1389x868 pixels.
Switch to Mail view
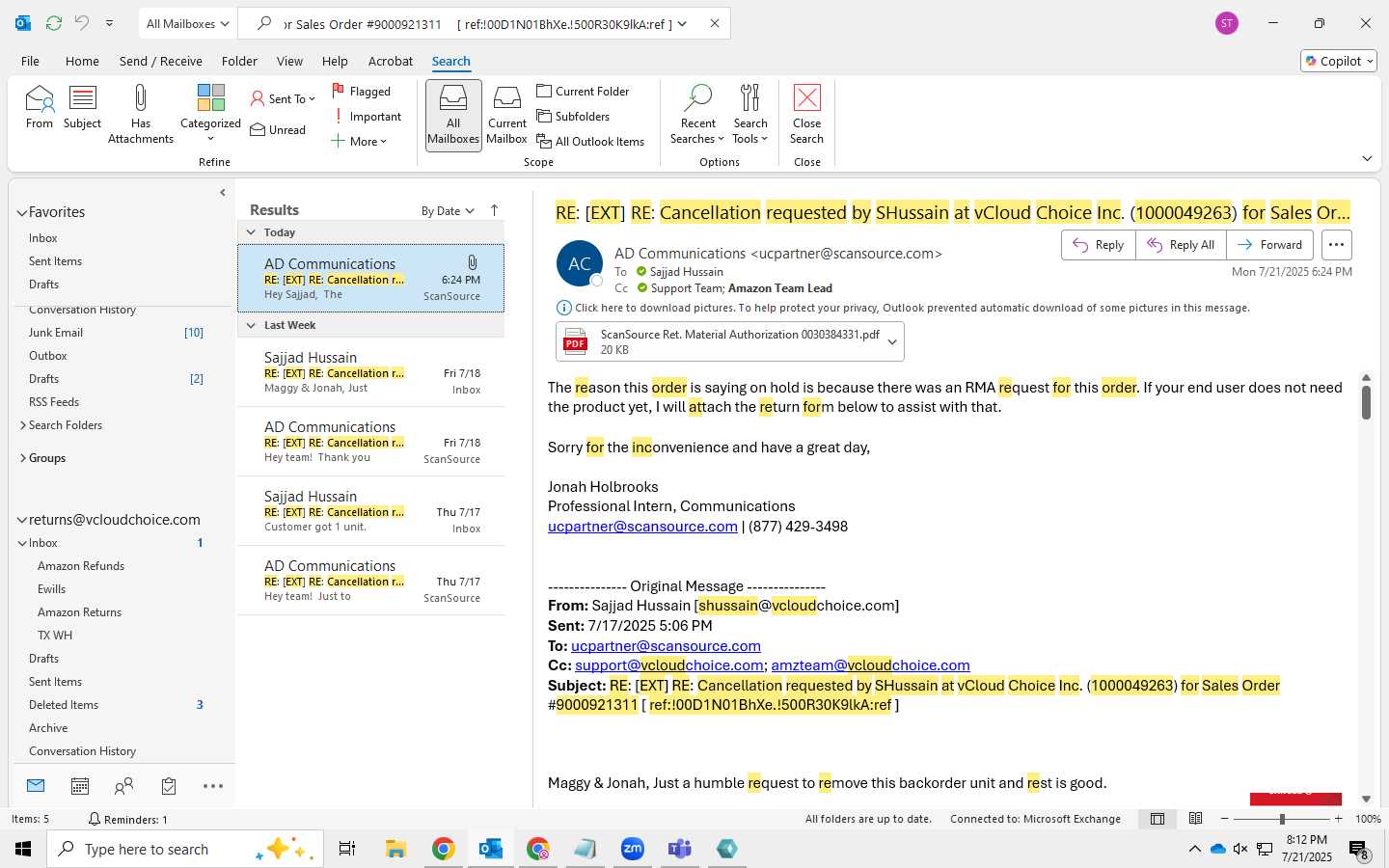36,786
